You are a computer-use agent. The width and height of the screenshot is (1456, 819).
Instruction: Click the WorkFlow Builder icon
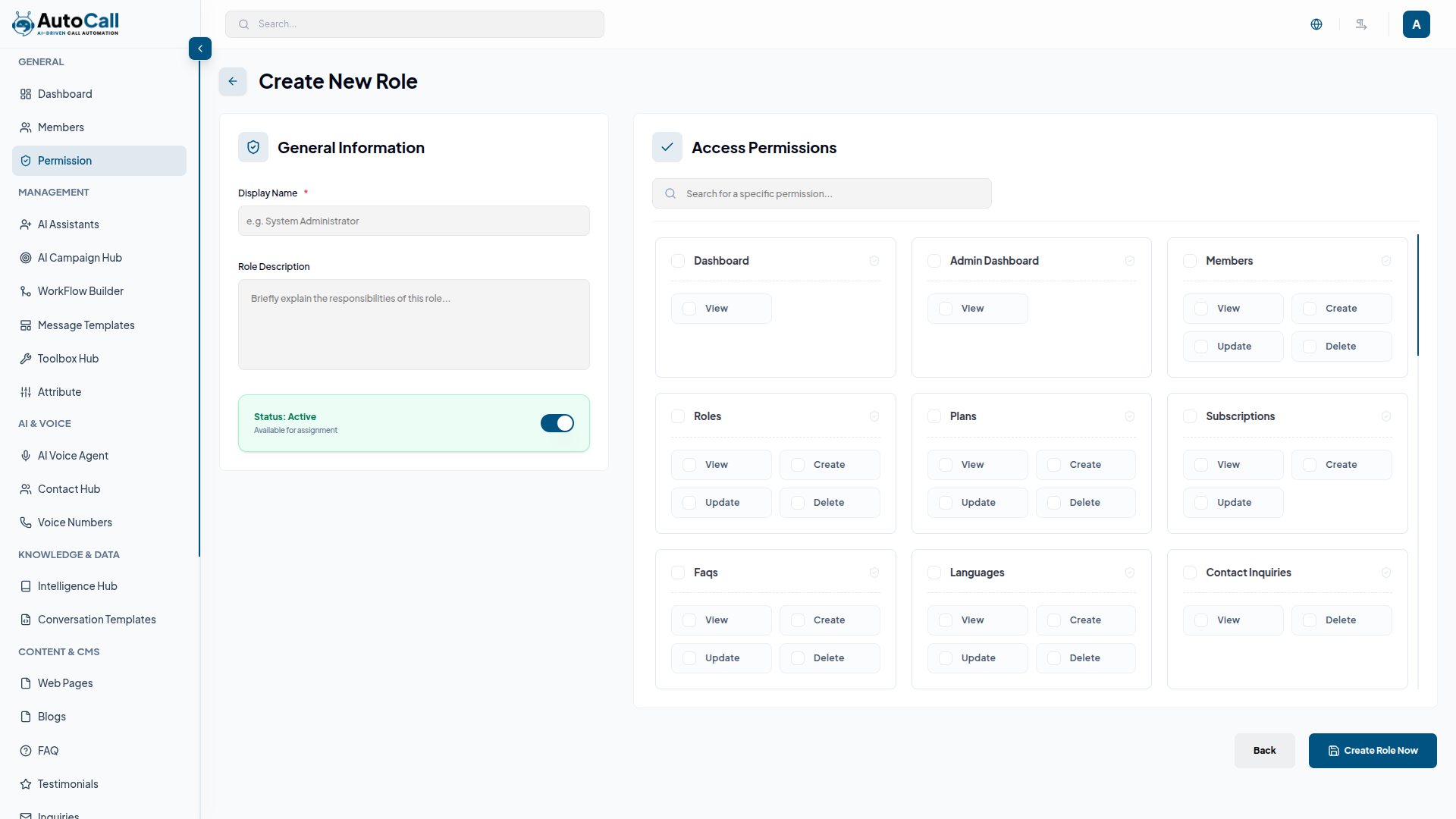pyautogui.click(x=26, y=291)
